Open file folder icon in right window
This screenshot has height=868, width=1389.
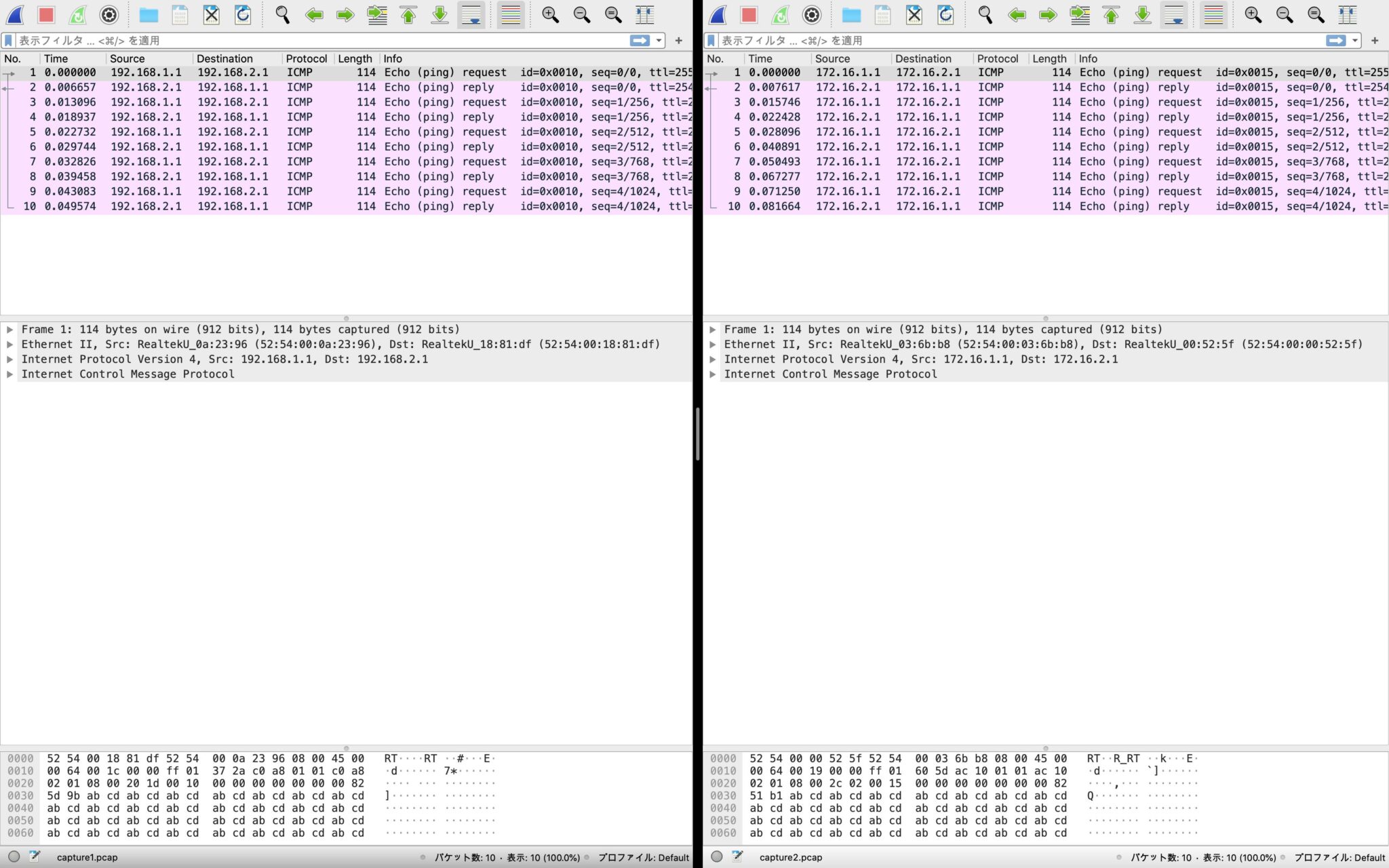[851, 14]
